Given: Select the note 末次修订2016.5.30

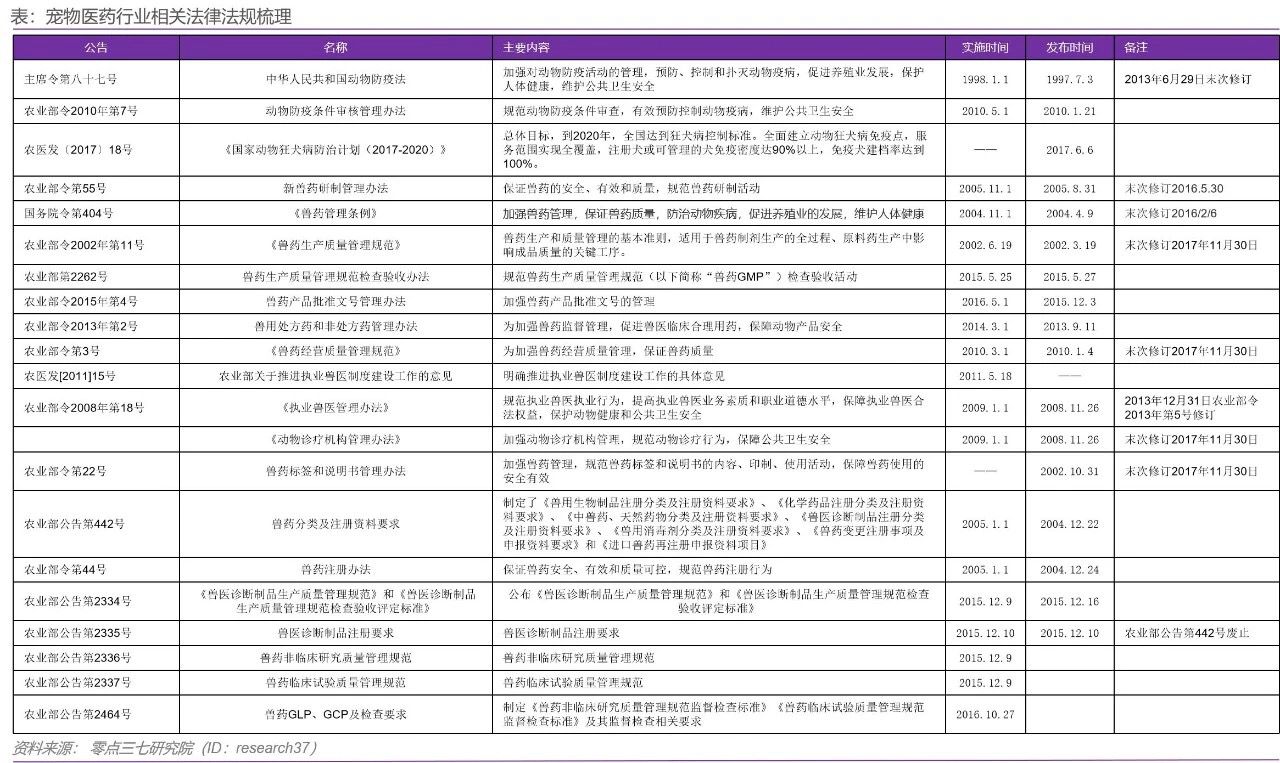Looking at the screenshot, I should [1174, 188].
